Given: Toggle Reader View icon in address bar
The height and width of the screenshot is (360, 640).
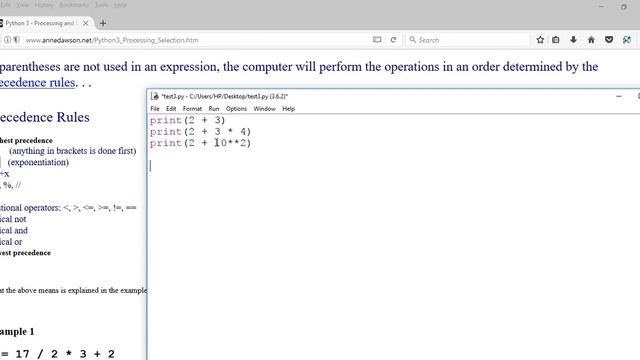Looking at the screenshot, I should [x=377, y=40].
